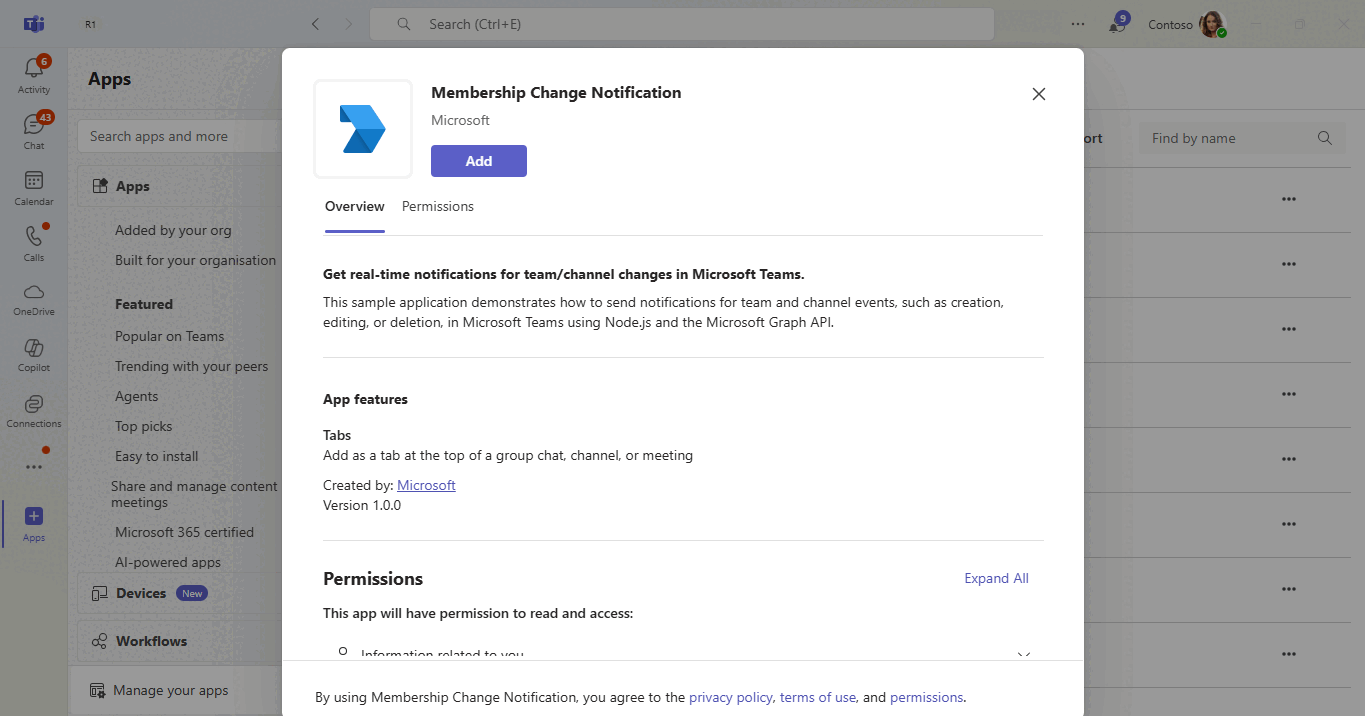Click the R1 label in title bar
Screen dimensions: 1365x722
tap(91, 24)
